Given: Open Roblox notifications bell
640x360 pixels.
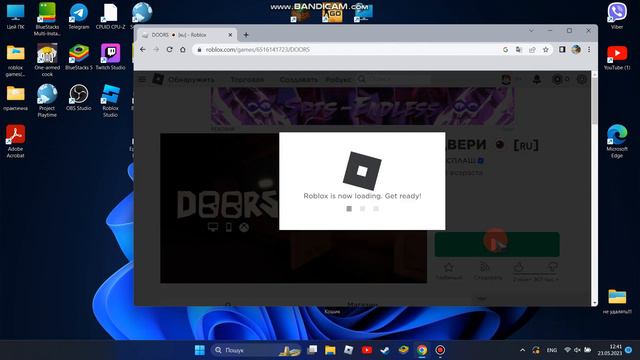Looking at the screenshot, I should (x=537, y=79).
